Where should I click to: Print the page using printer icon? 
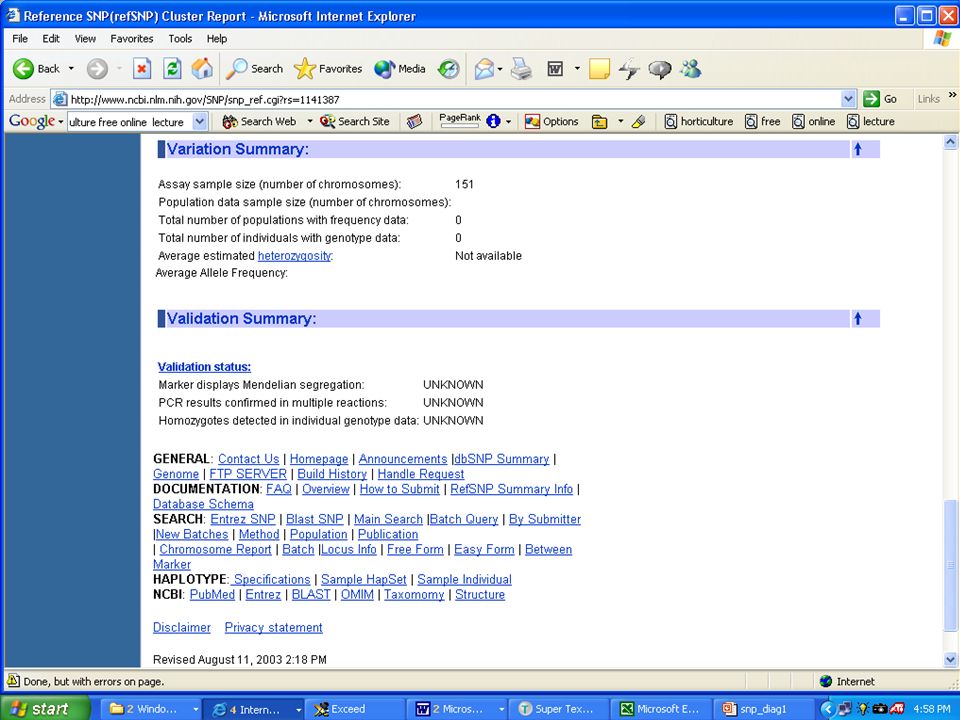521,69
